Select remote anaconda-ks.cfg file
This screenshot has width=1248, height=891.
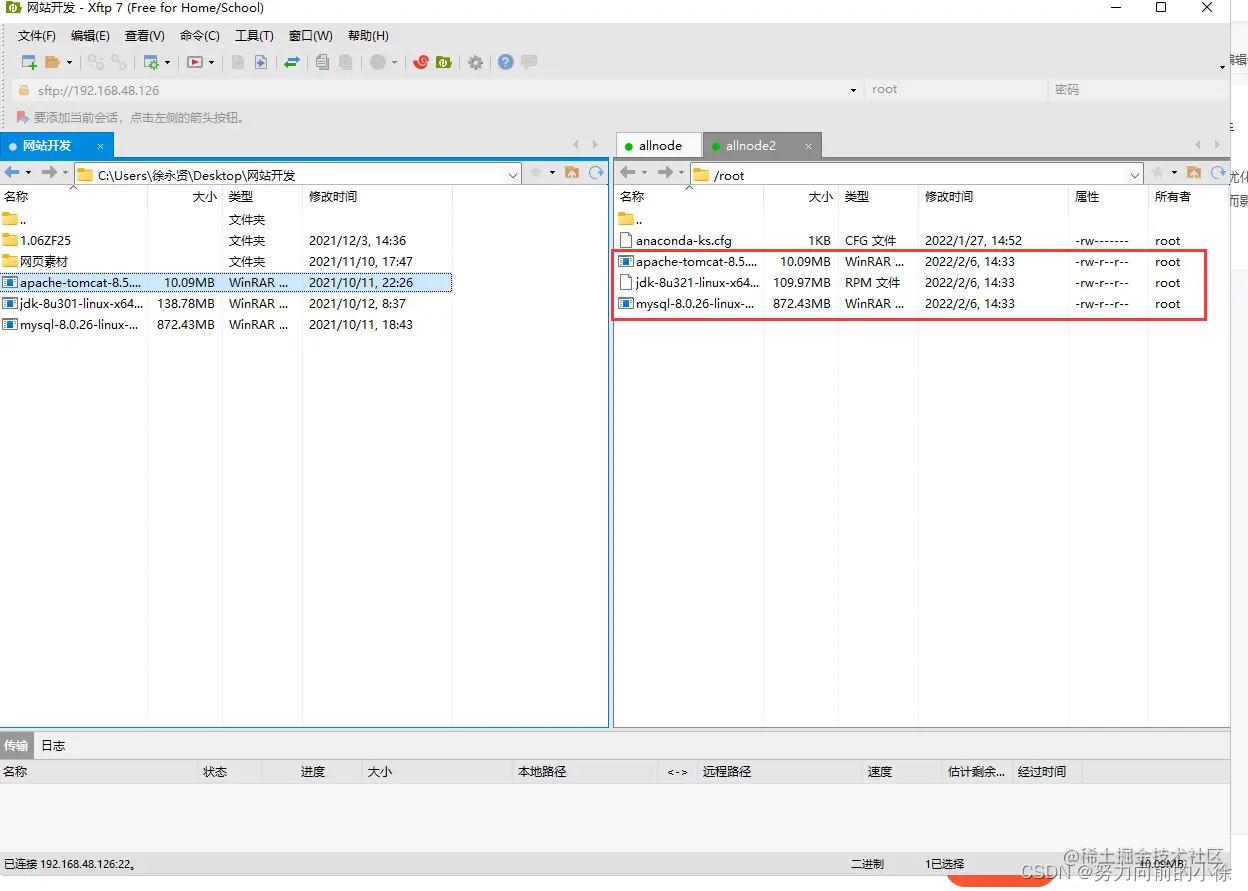point(922,241)
